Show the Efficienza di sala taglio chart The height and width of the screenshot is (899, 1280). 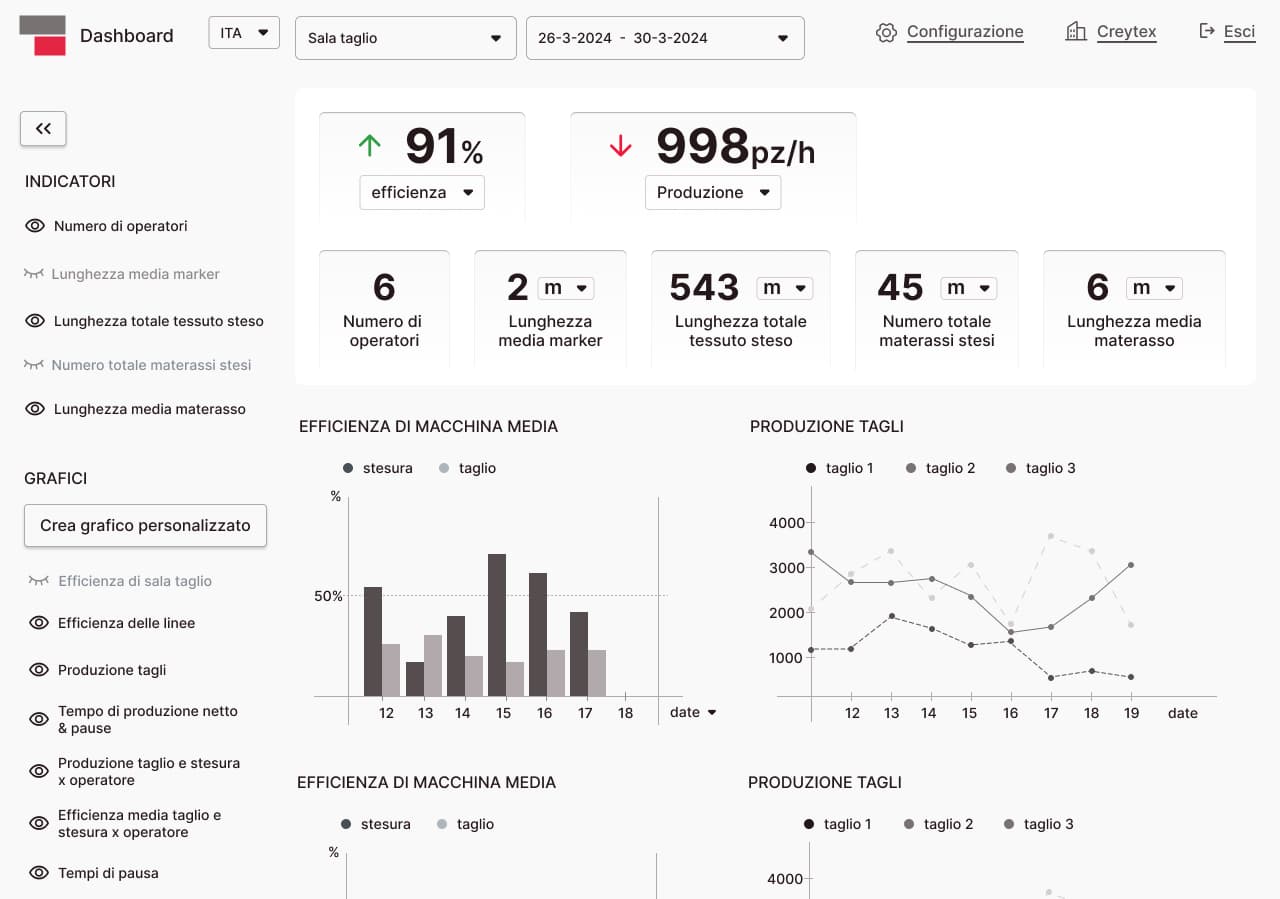click(39, 580)
